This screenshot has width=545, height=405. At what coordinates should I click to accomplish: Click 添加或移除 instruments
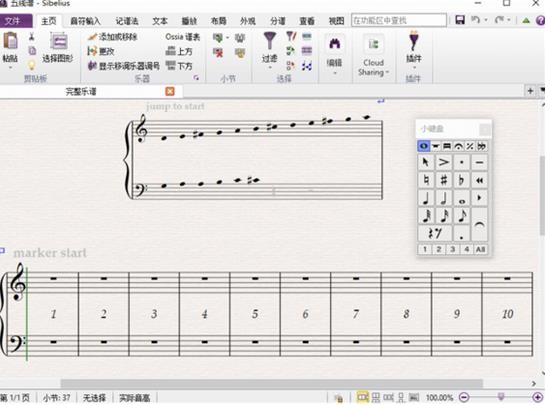tap(113, 37)
